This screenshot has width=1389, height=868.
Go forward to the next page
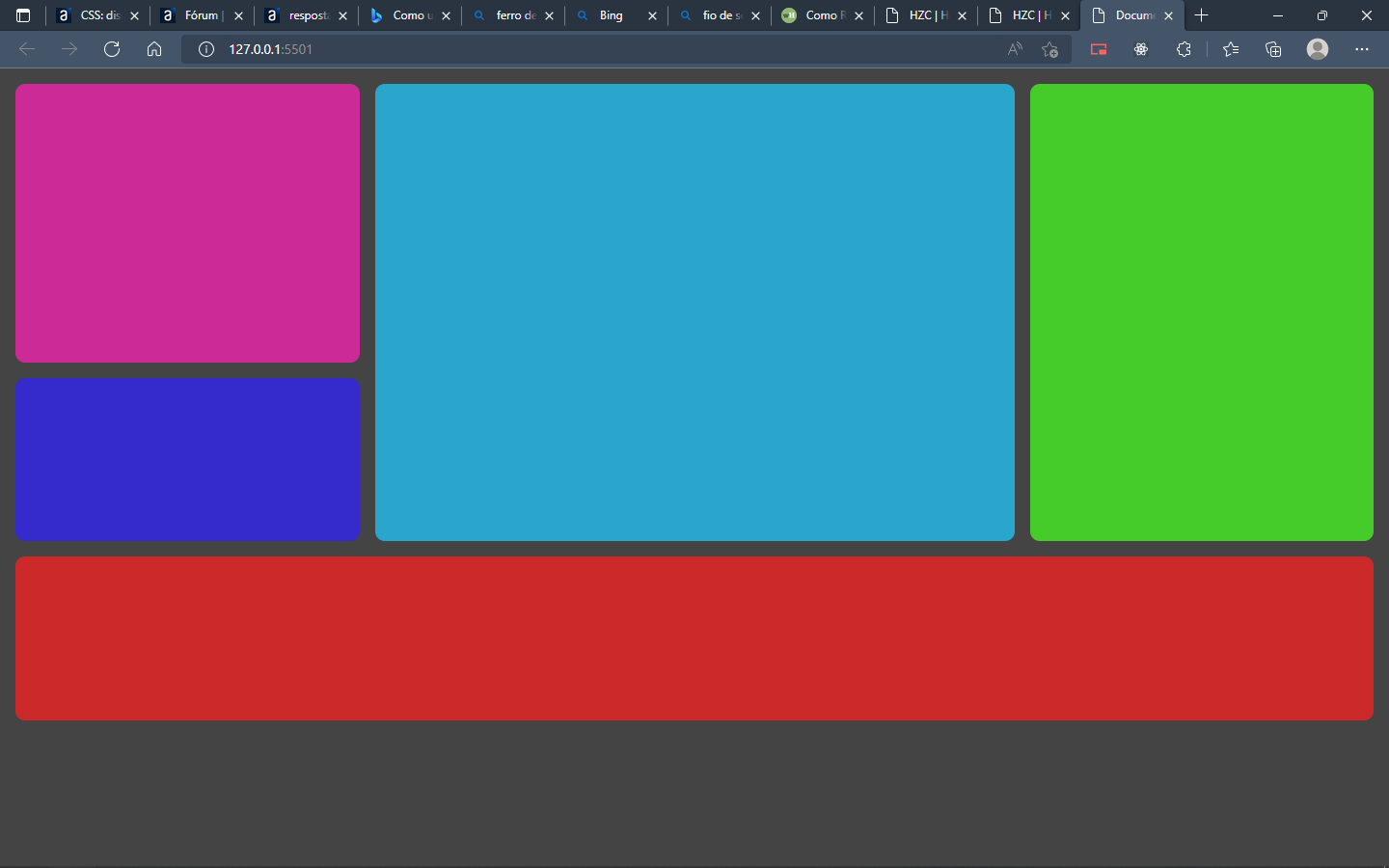[69, 49]
